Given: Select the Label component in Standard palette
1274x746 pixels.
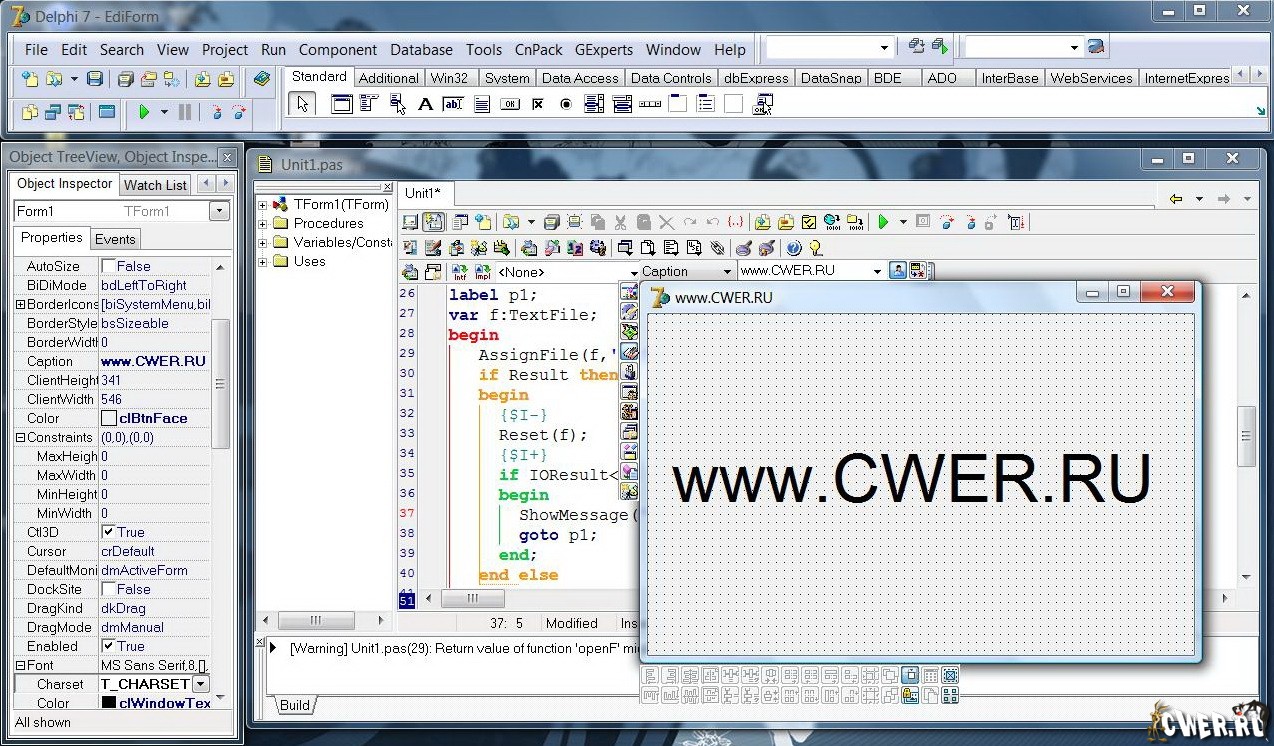Looking at the screenshot, I should (425, 104).
